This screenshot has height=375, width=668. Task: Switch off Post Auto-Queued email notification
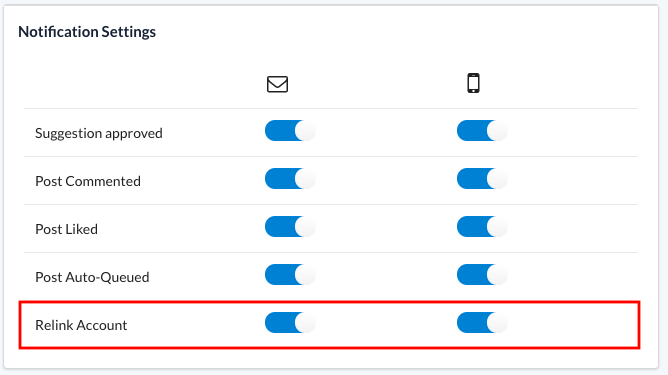click(x=290, y=275)
